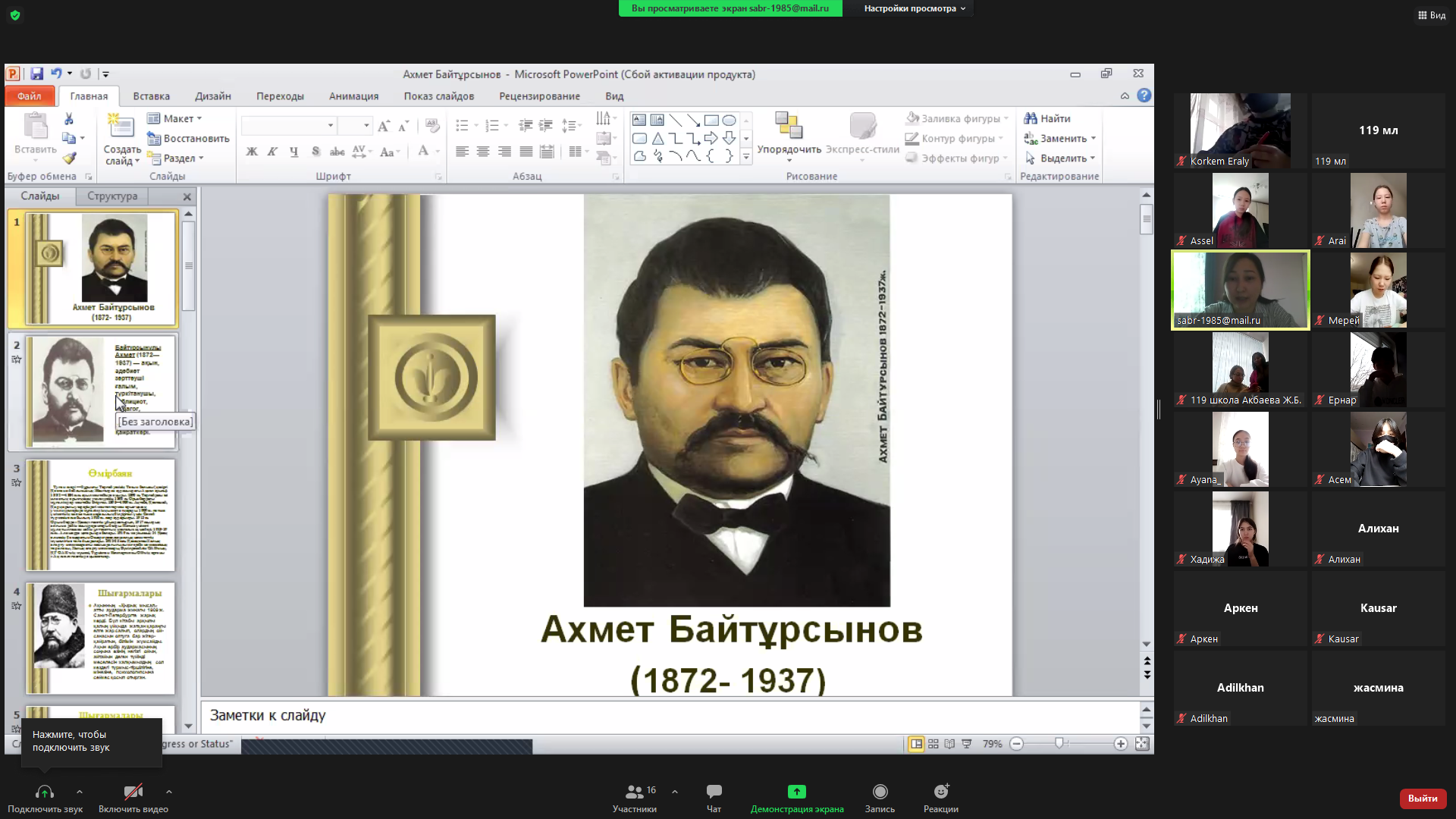Select slide 3 Өмірбаян thumbnail

coord(100,515)
